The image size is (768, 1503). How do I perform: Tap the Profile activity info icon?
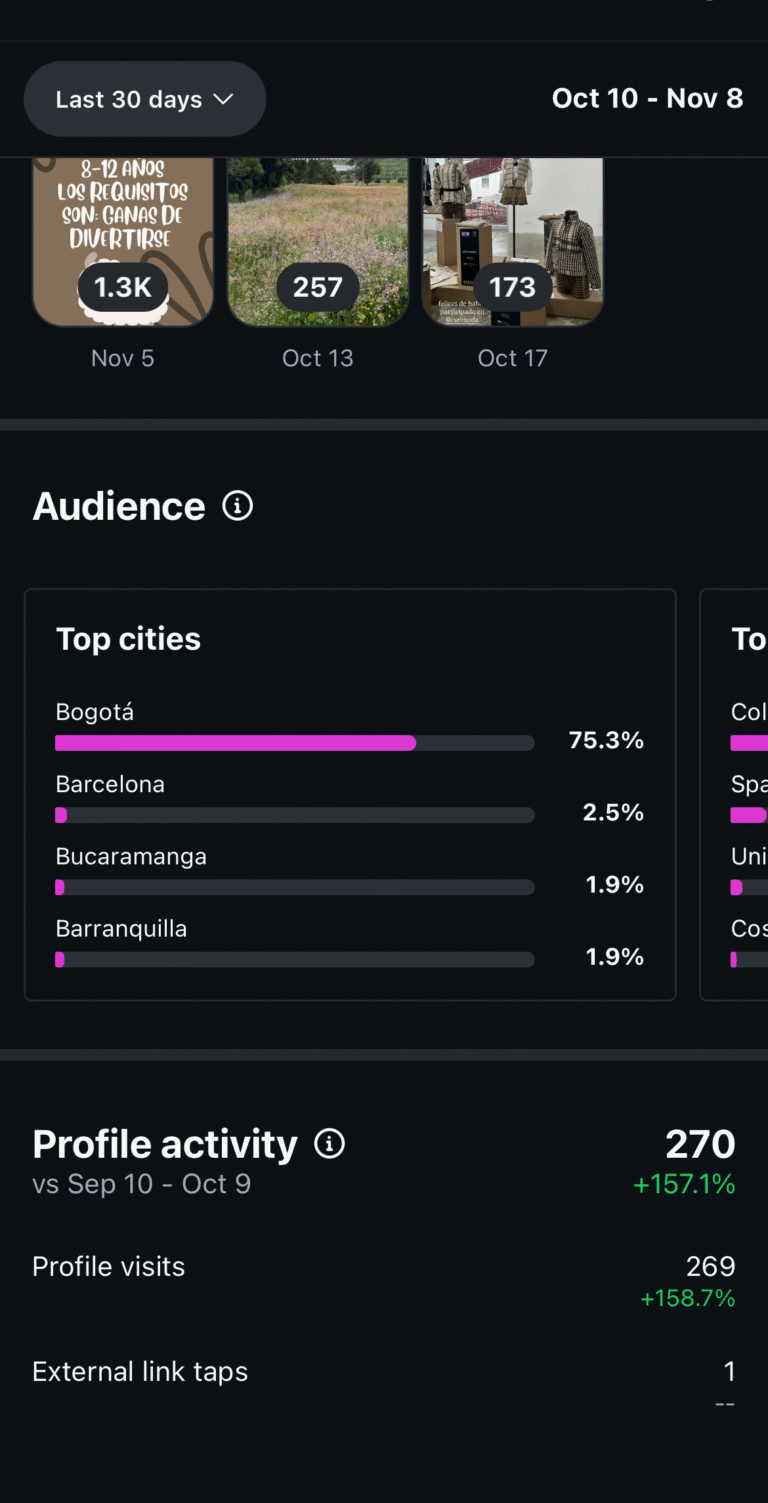click(330, 1144)
